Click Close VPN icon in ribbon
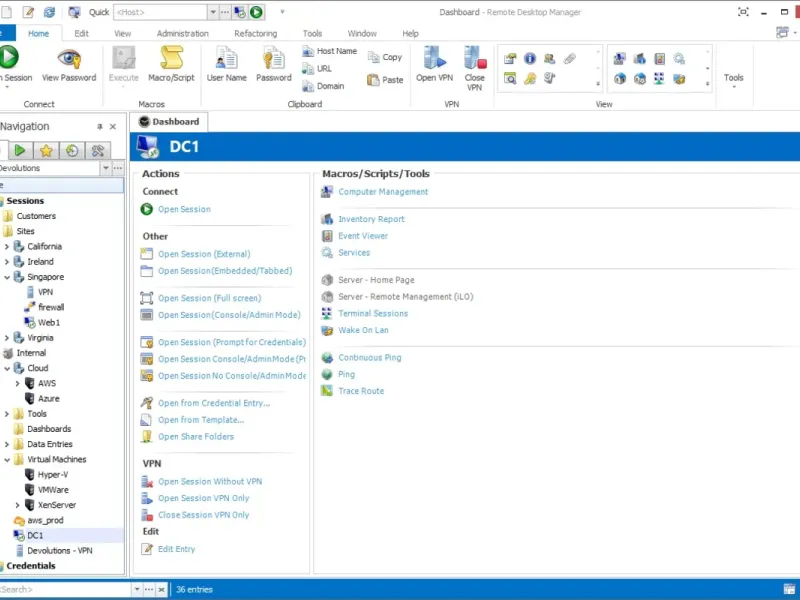The height and width of the screenshot is (600, 800). [474, 57]
